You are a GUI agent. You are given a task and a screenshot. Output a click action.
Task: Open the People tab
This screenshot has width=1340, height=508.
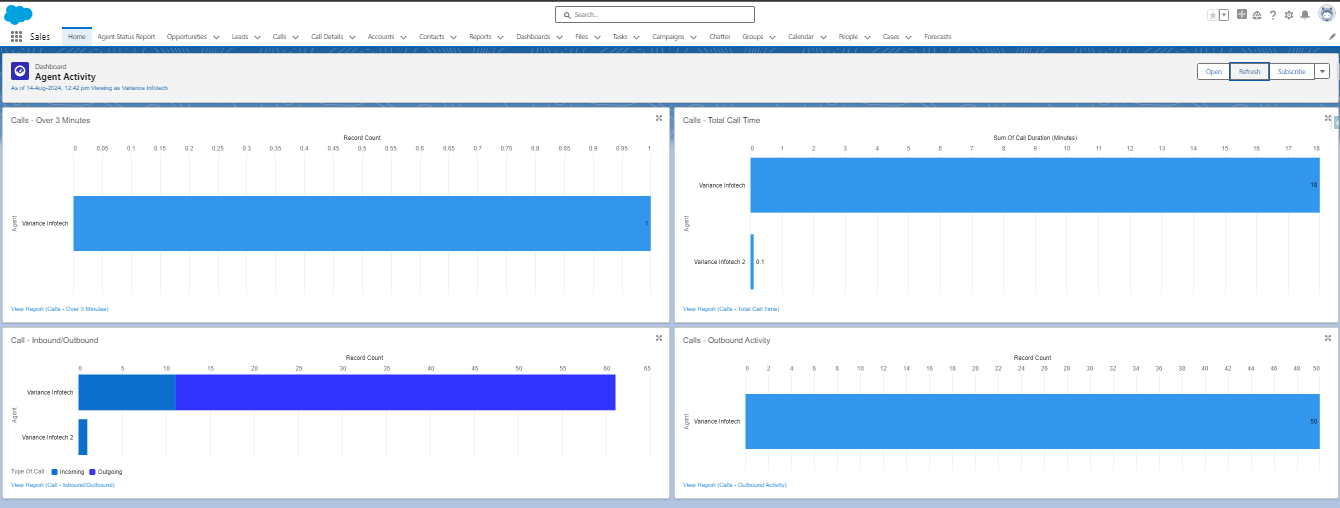click(x=848, y=36)
